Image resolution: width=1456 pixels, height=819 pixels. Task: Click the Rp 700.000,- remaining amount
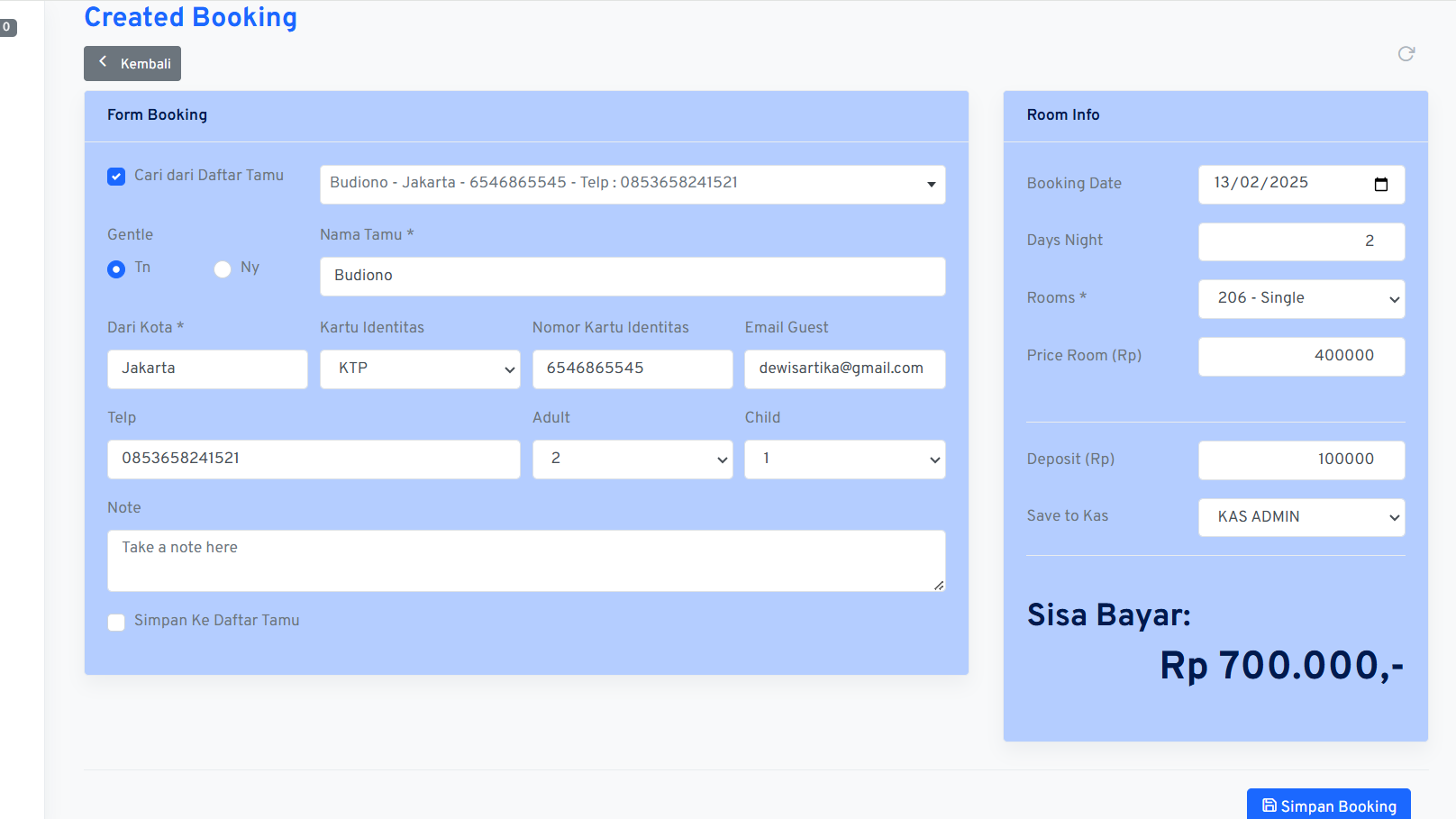click(x=1281, y=666)
